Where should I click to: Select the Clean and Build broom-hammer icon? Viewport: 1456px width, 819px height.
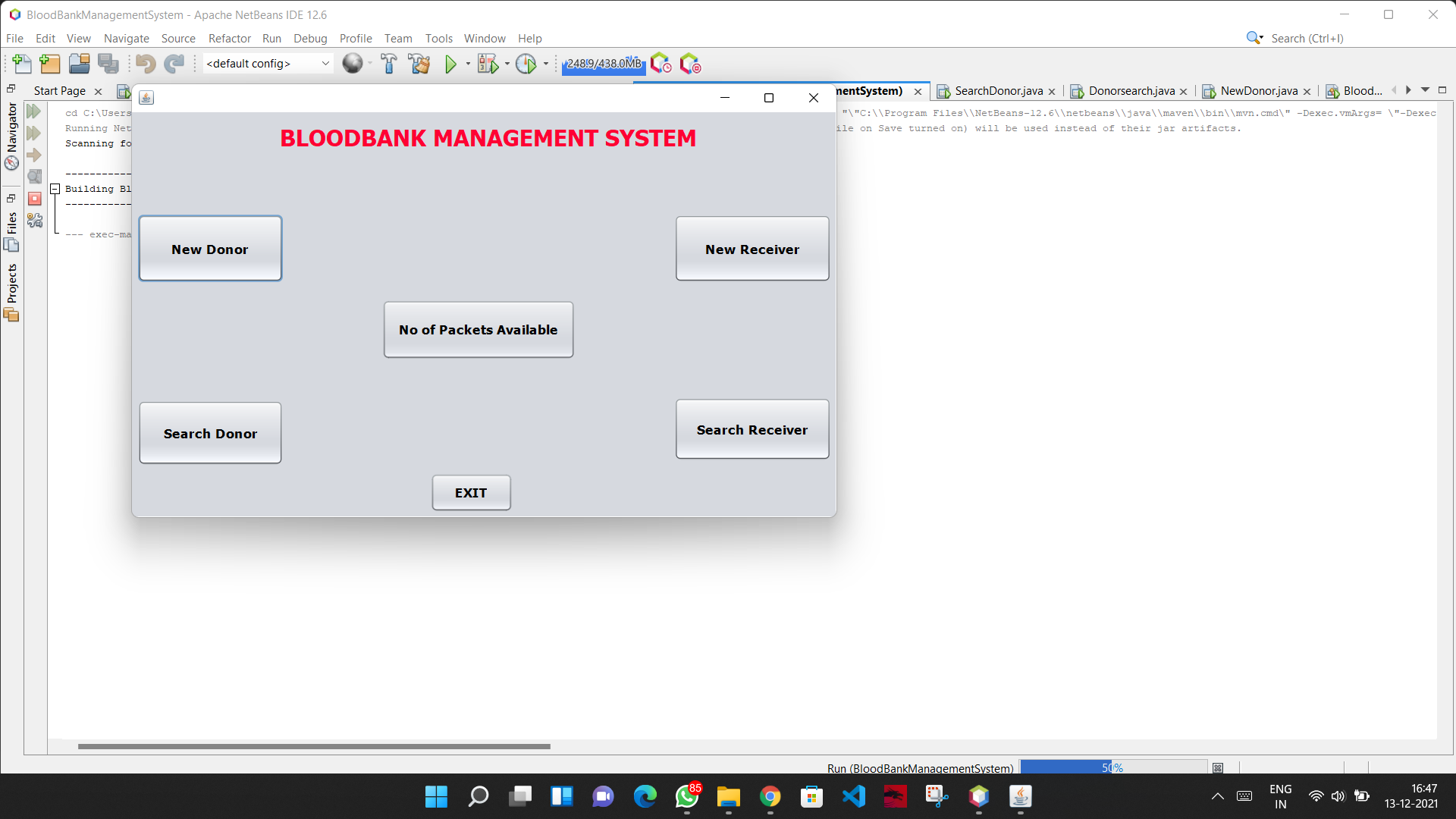(419, 64)
